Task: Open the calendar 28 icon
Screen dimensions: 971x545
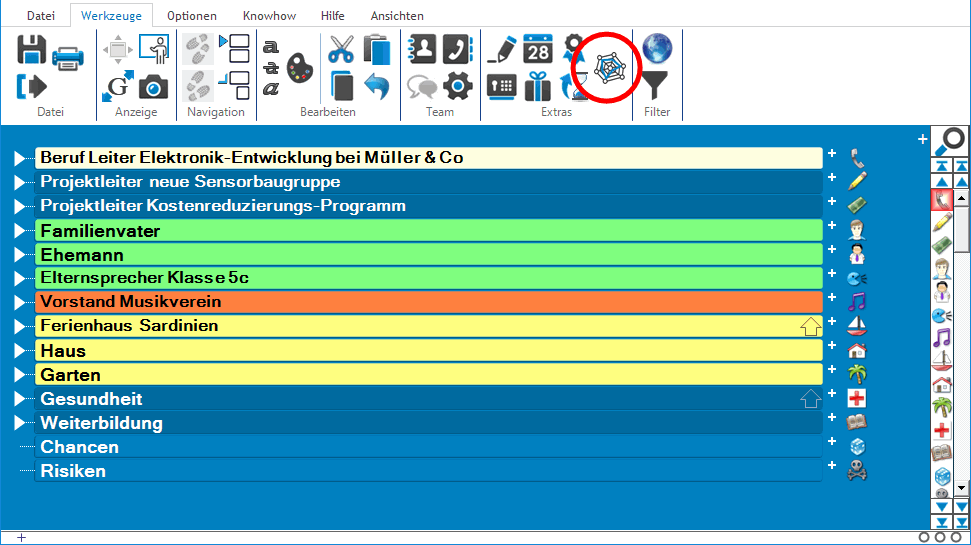Action: (538, 49)
